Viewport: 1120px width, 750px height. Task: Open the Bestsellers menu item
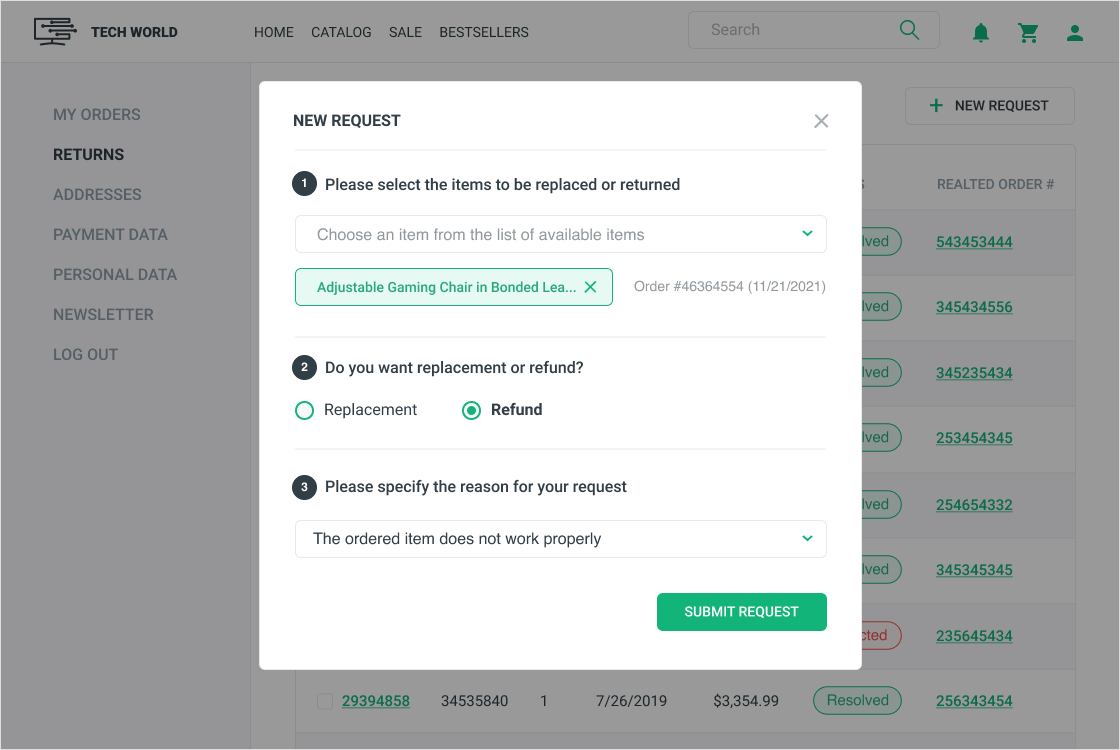(484, 32)
